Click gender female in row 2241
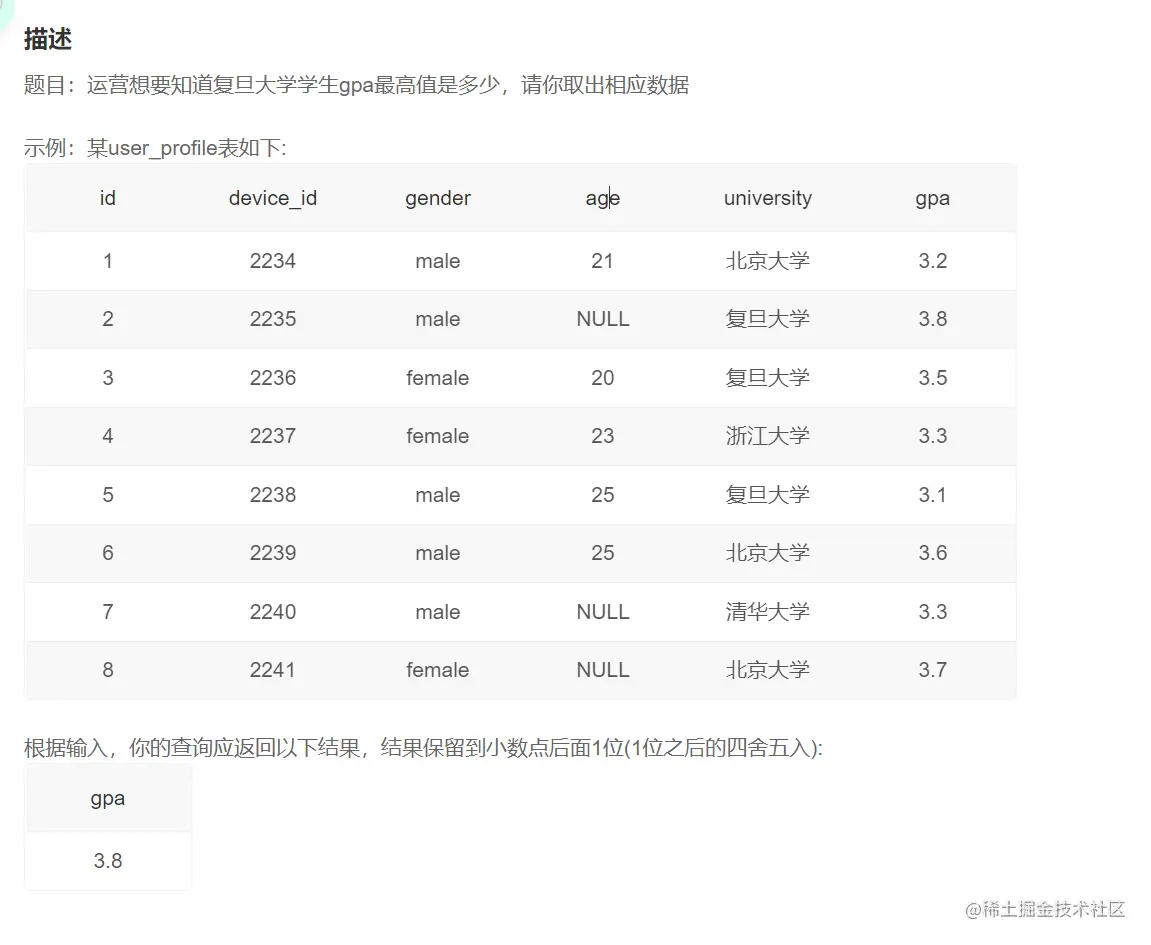1151x945 pixels. pos(437,670)
